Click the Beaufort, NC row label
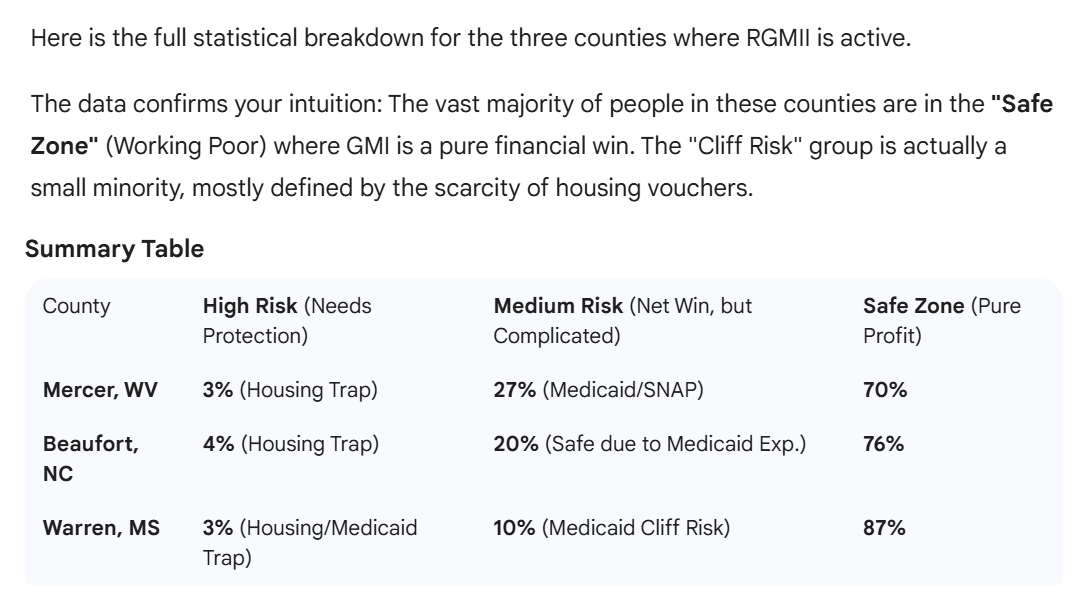The image size is (1081, 604). [x=90, y=457]
